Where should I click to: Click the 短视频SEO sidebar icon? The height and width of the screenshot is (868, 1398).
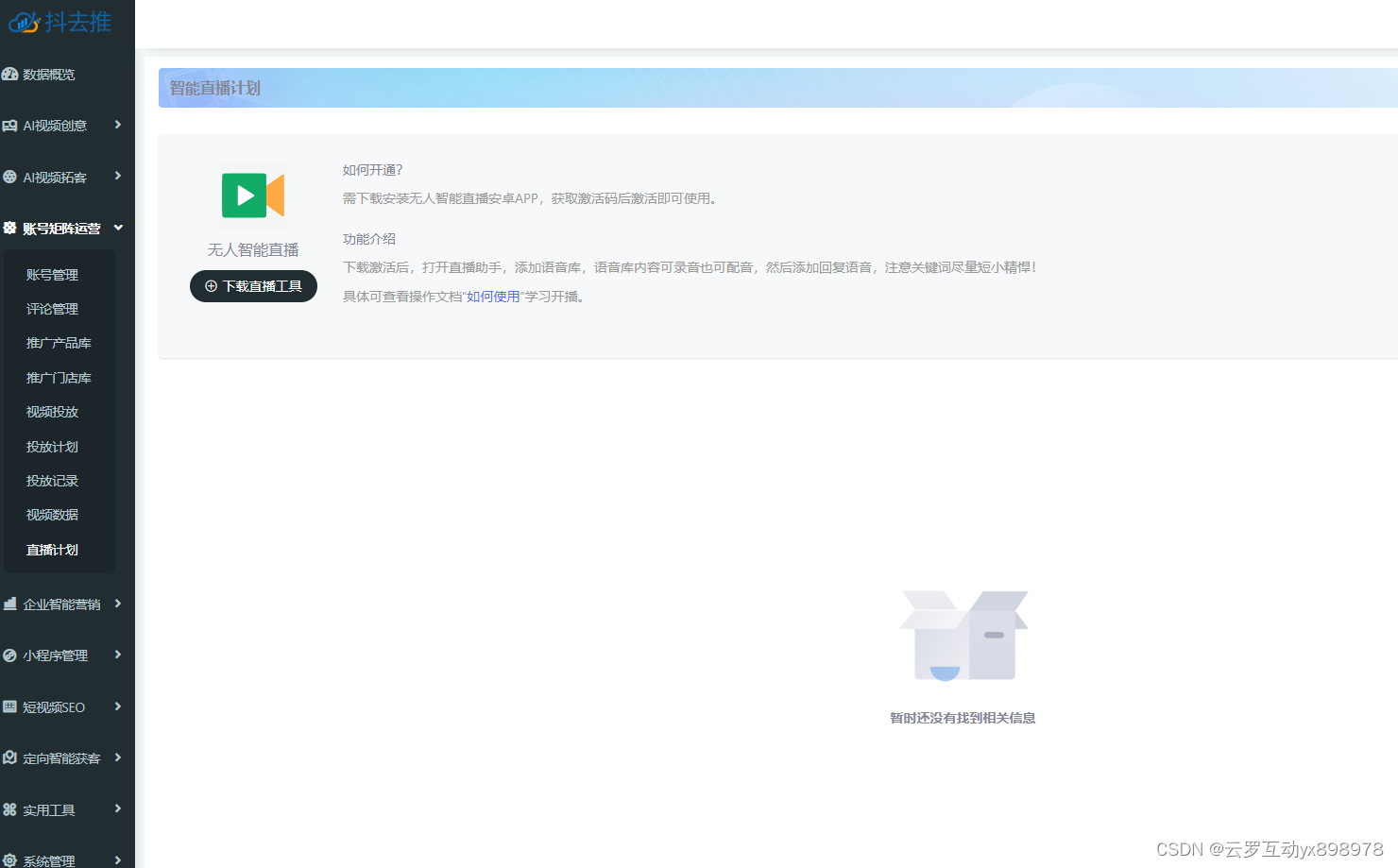coord(10,706)
